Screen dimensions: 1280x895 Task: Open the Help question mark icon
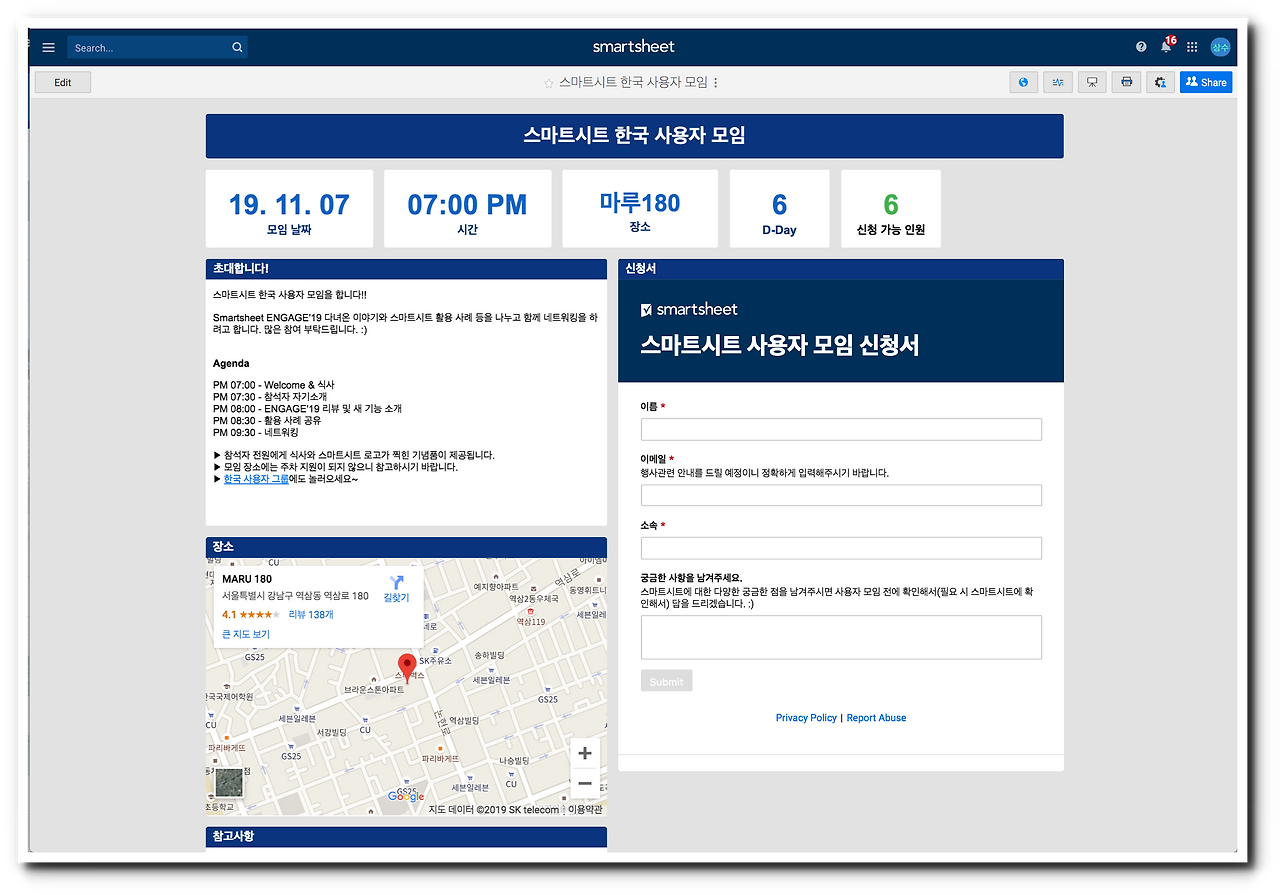[x=1141, y=47]
